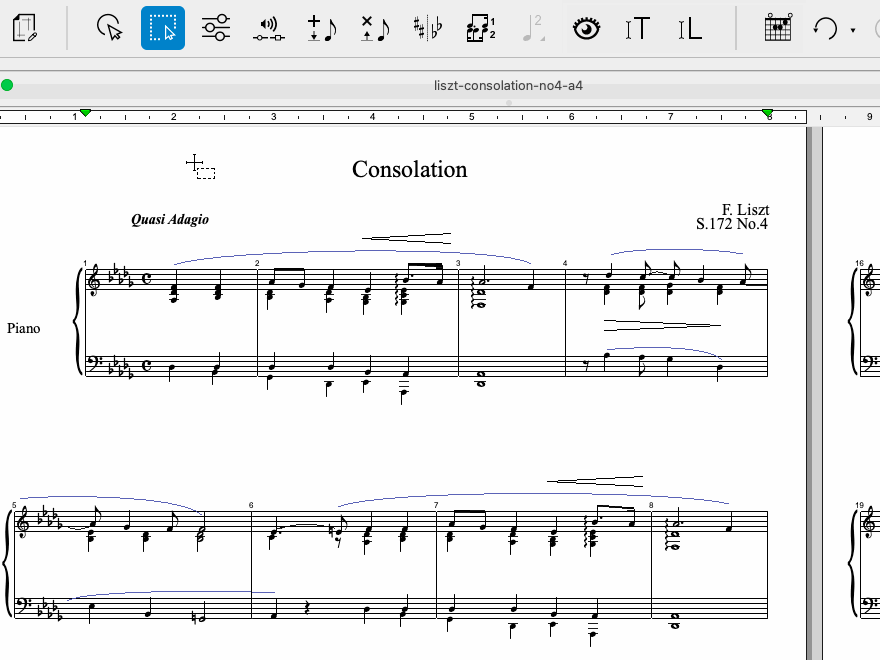Screen dimensions: 880x660
Task: Choose the delete note tool
Action: click(x=375, y=28)
